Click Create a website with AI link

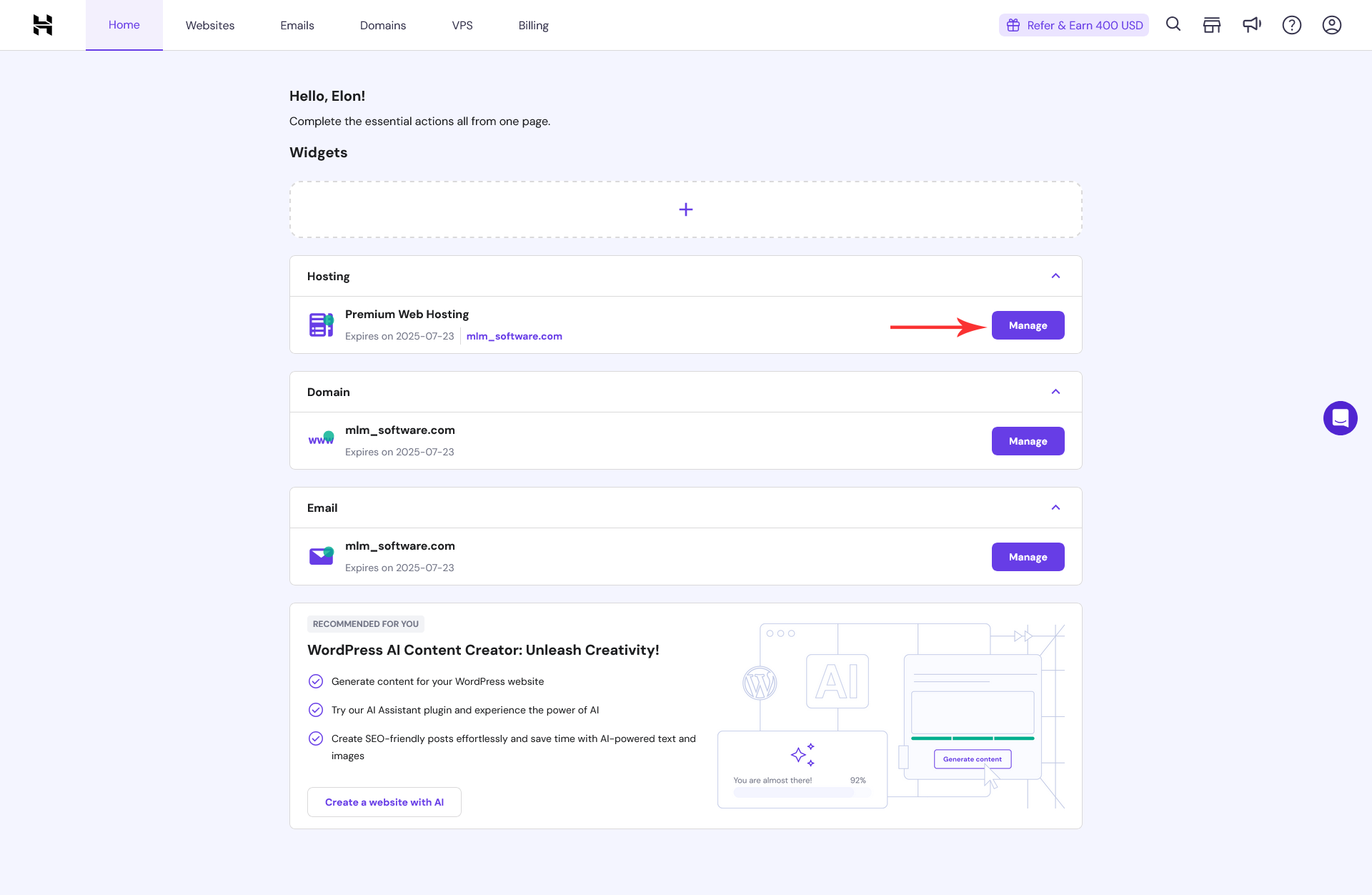pos(383,802)
